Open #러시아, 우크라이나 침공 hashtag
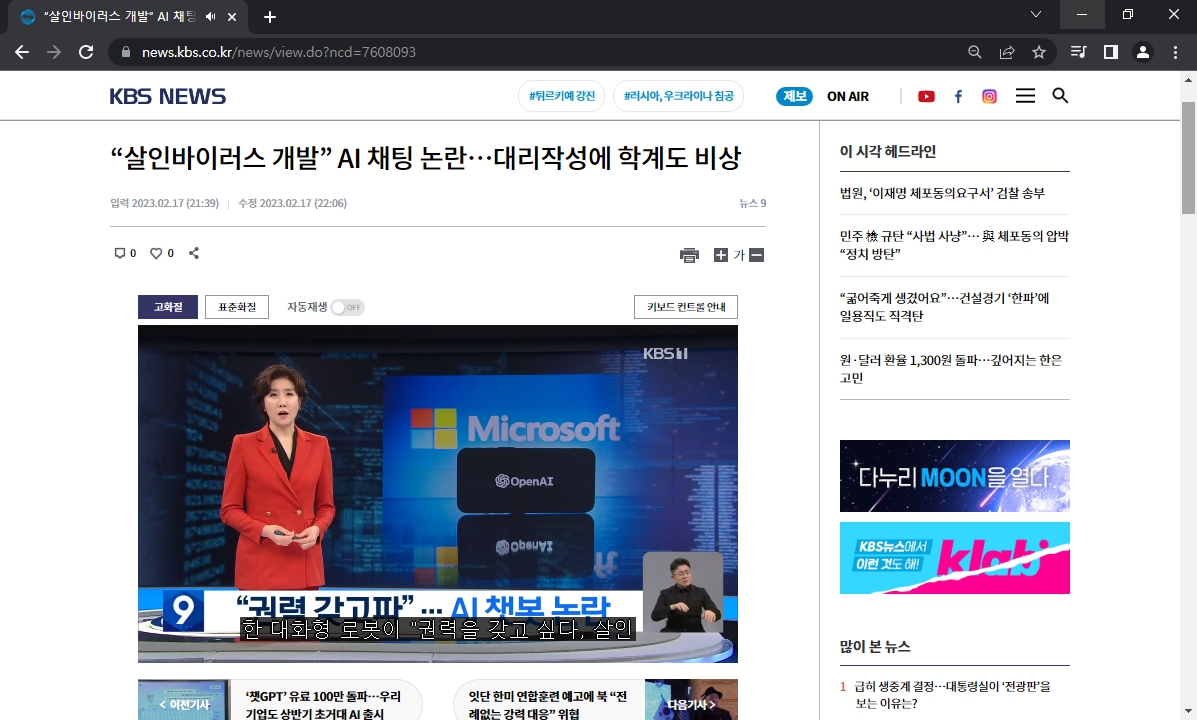Image resolution: width=1197 pixels, height=720 pixels. point(679,96)
